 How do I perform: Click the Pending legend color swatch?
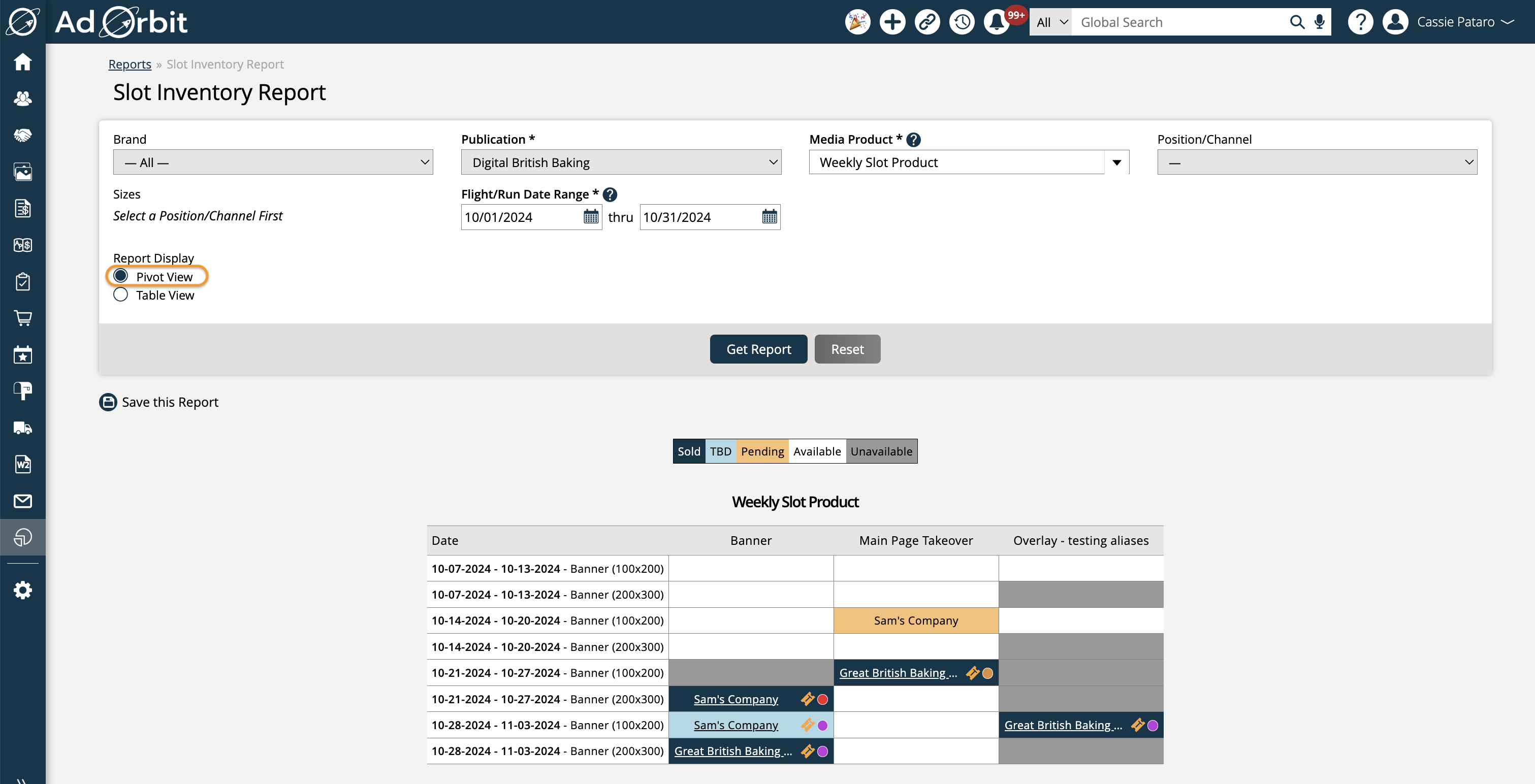click(x=762, y=451)
